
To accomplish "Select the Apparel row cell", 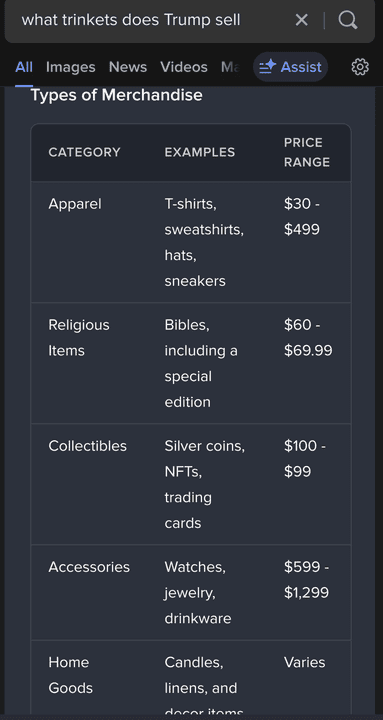I will 75,204.
